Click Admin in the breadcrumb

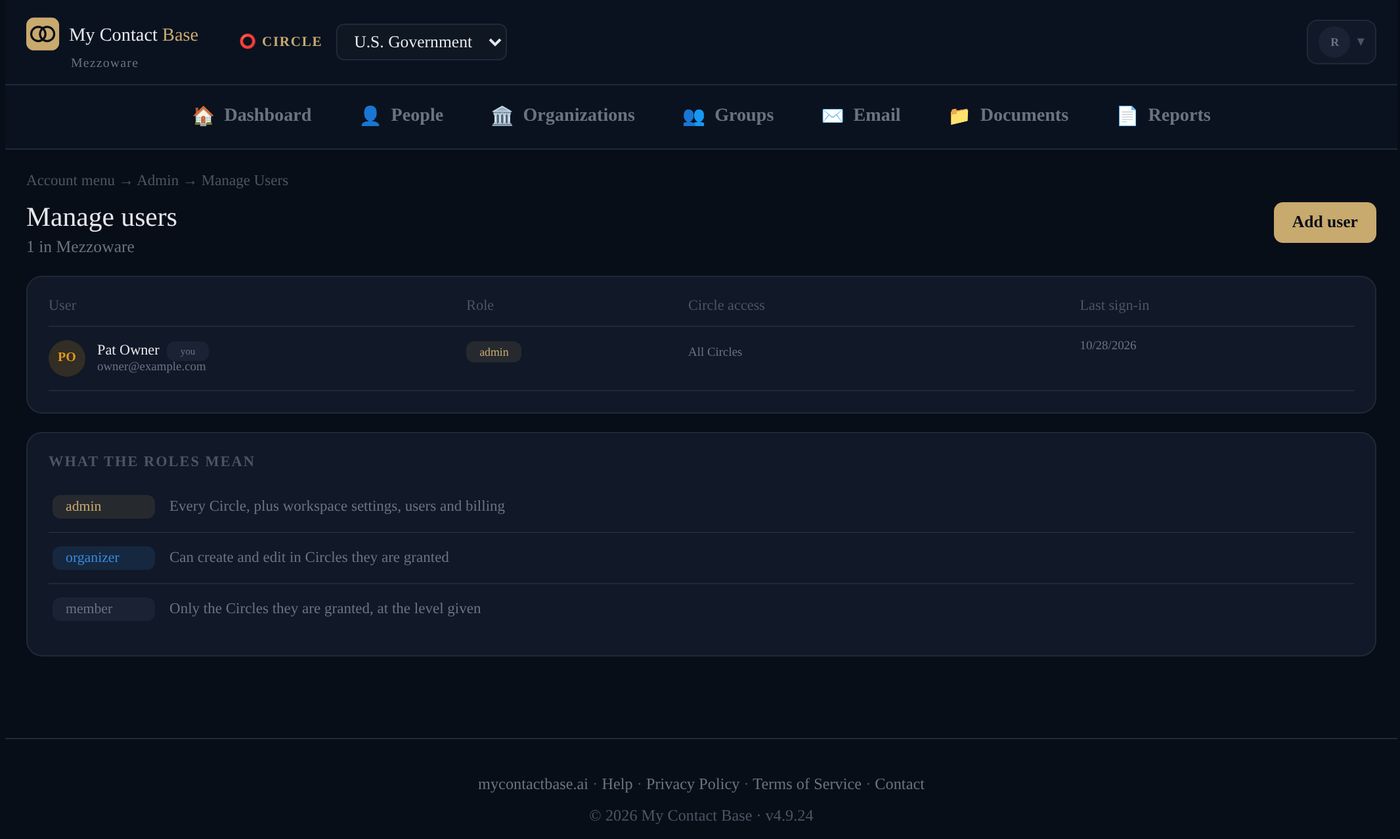pyautogui.click(x=158, y=180)
